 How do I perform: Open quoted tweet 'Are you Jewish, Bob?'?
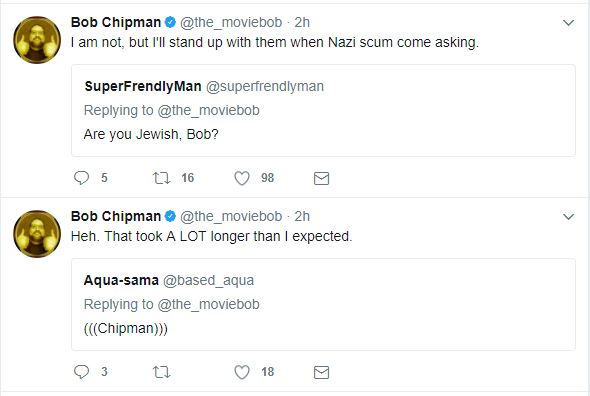pyautogui.click(x=323, y=110)
